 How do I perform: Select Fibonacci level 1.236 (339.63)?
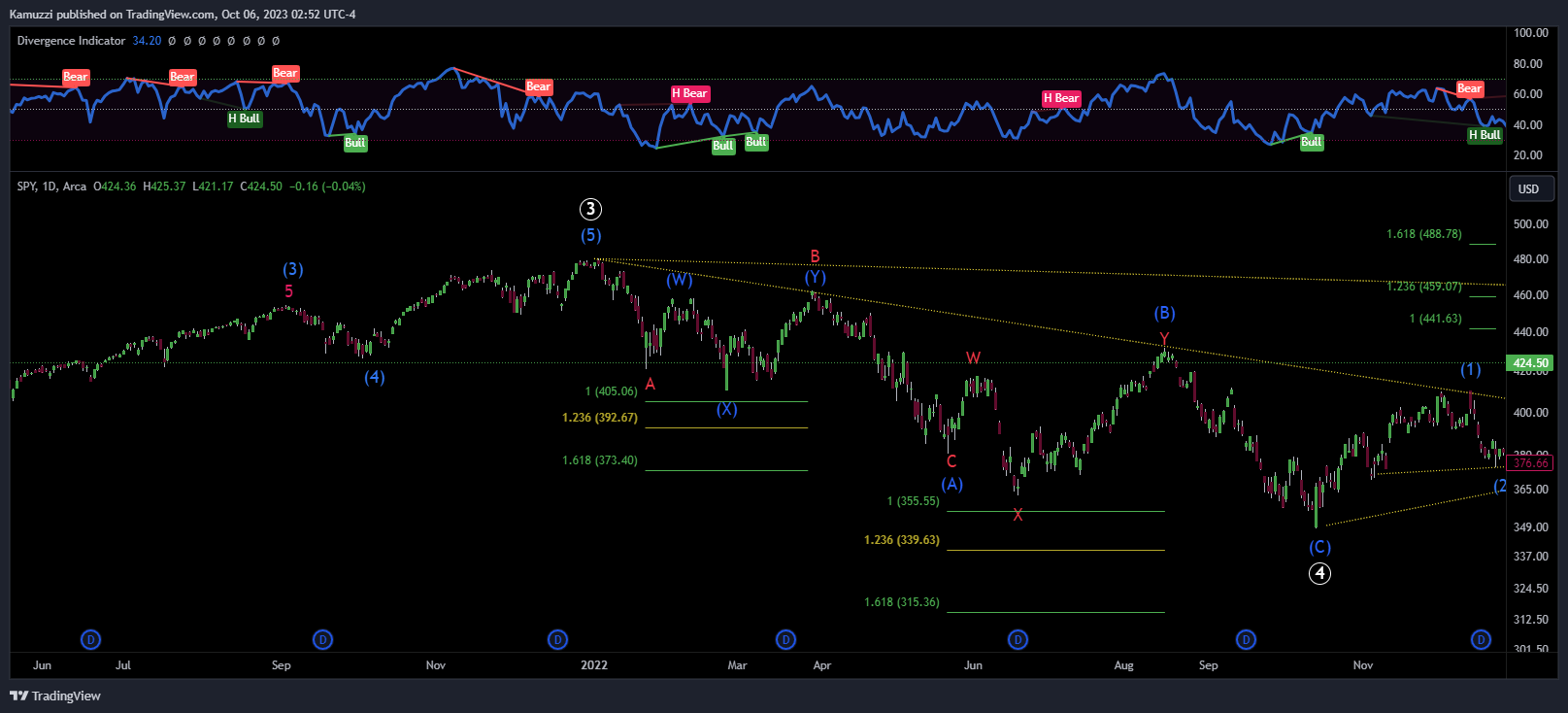click(x=902, y=540)
